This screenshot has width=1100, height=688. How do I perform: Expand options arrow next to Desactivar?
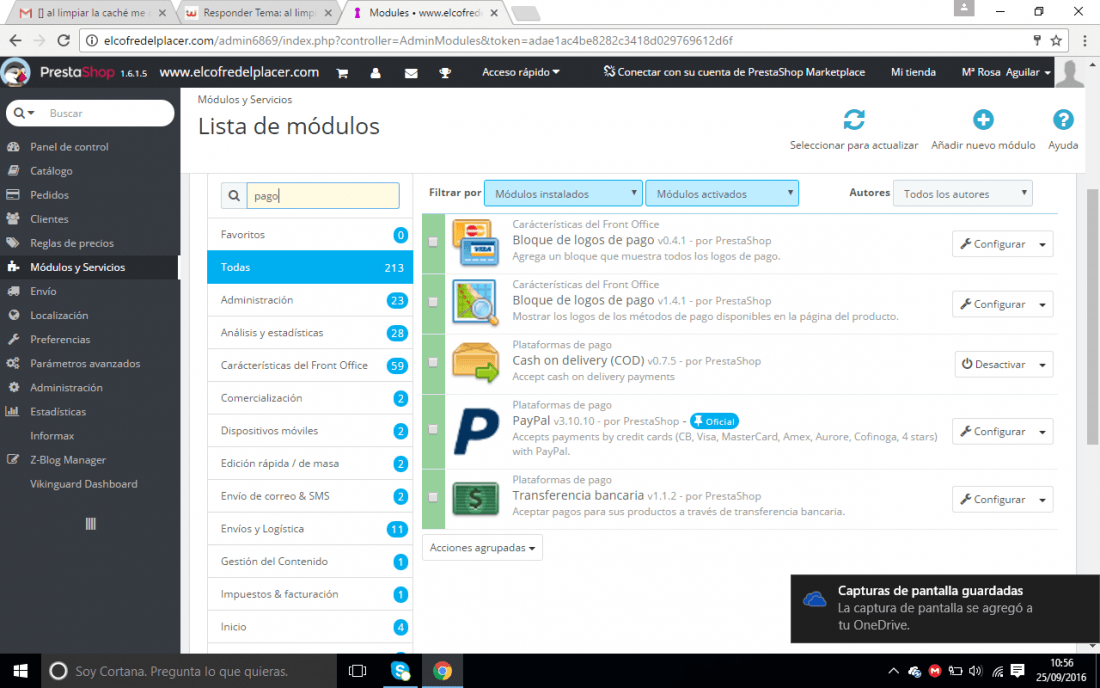(x=1042, y=365)
